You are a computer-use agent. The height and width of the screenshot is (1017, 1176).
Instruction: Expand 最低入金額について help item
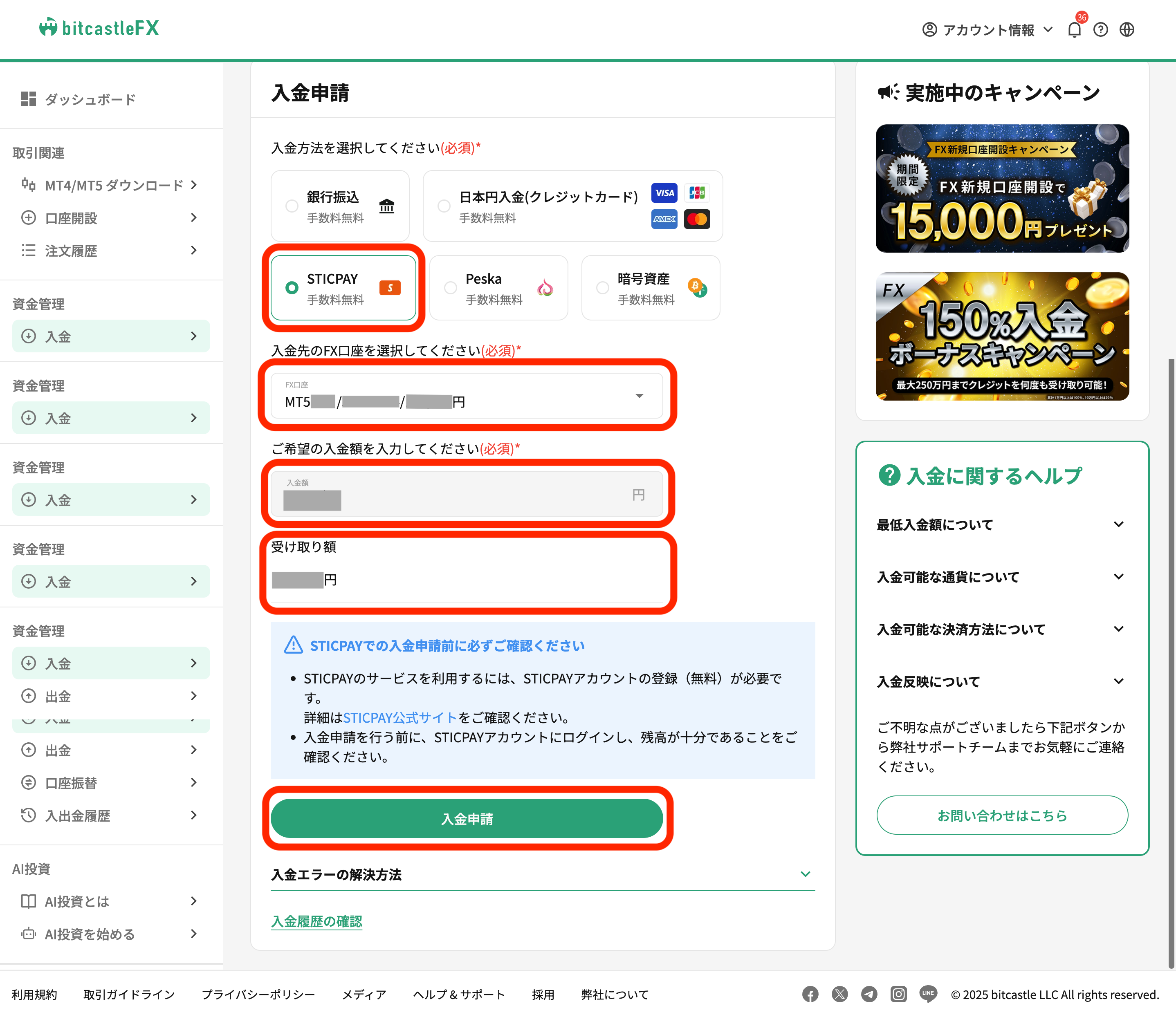[1001, 524]
